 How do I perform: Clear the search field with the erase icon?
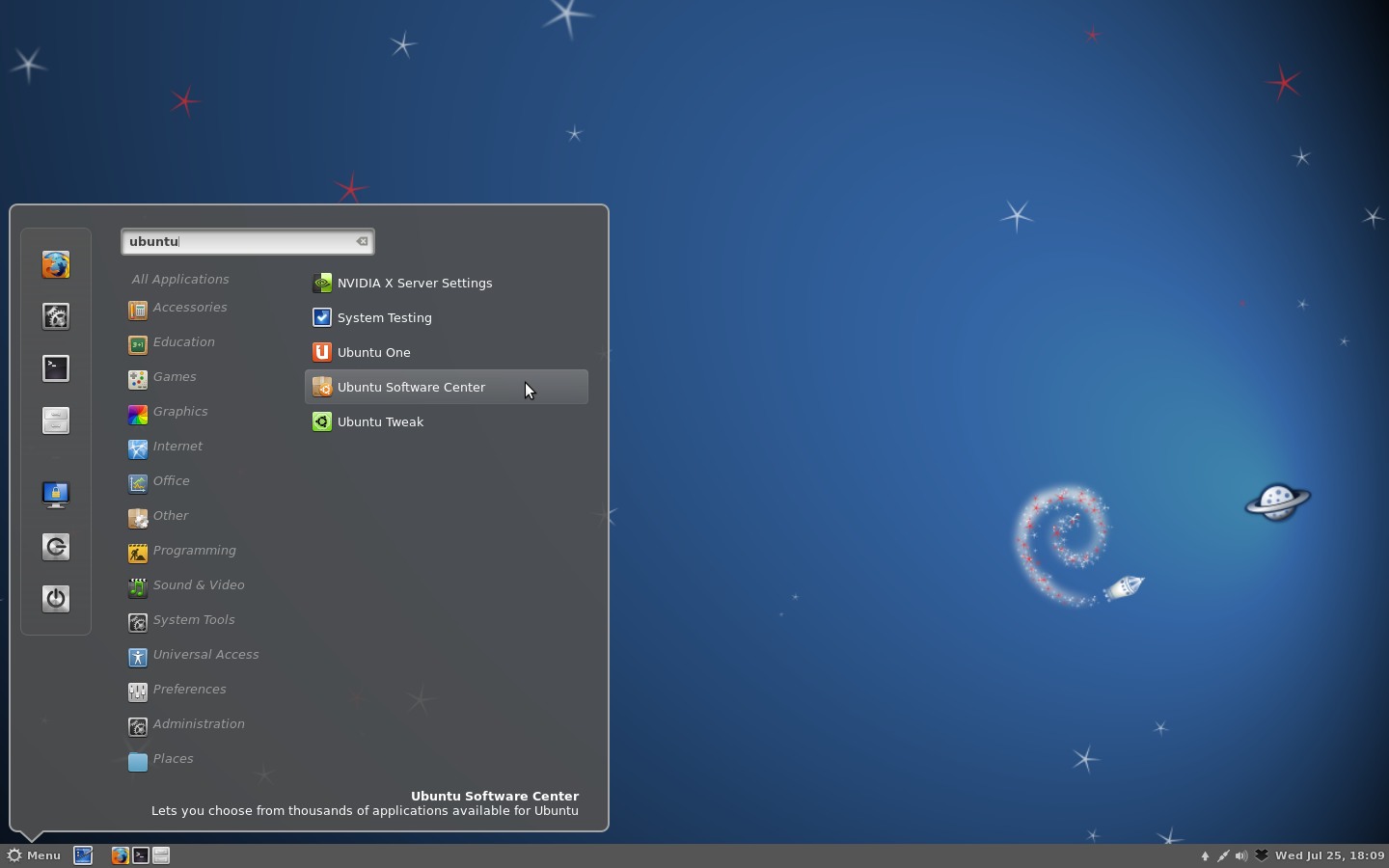pyautogui.click(x=362, y=241)
